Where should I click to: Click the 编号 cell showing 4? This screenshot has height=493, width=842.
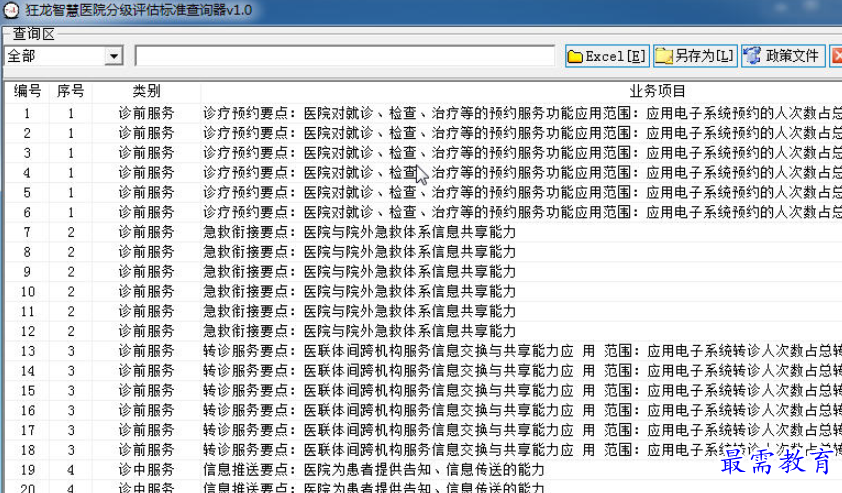point(27,173)
